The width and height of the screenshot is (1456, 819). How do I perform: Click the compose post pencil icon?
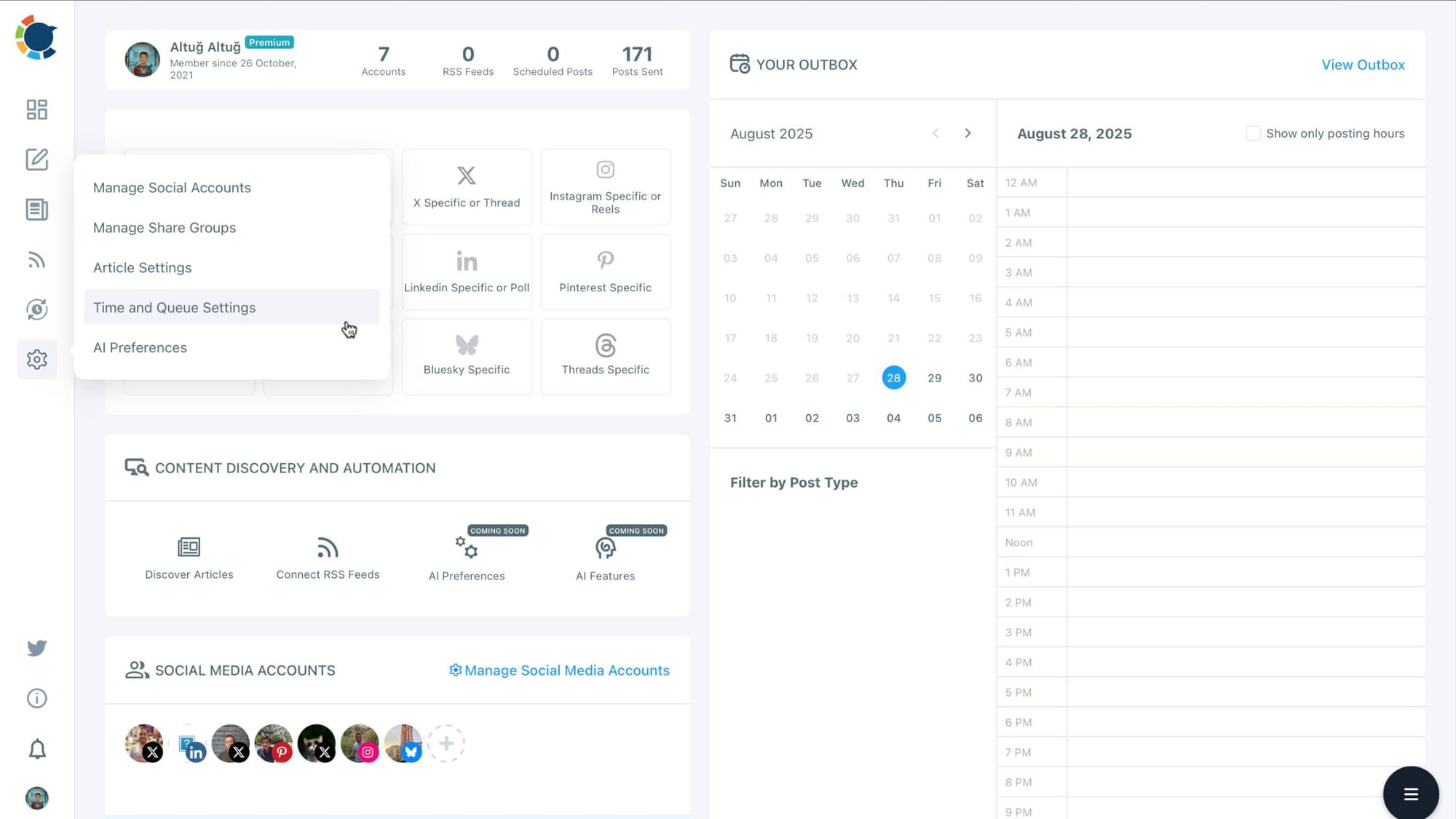click(36, 159)
